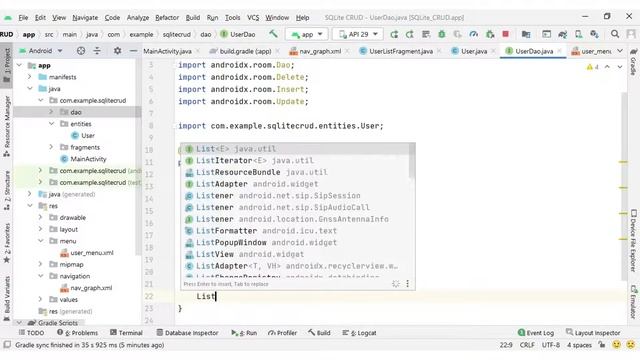
Task: Click the editor vertical scrollbar
Action: click(x=623, y=186)
